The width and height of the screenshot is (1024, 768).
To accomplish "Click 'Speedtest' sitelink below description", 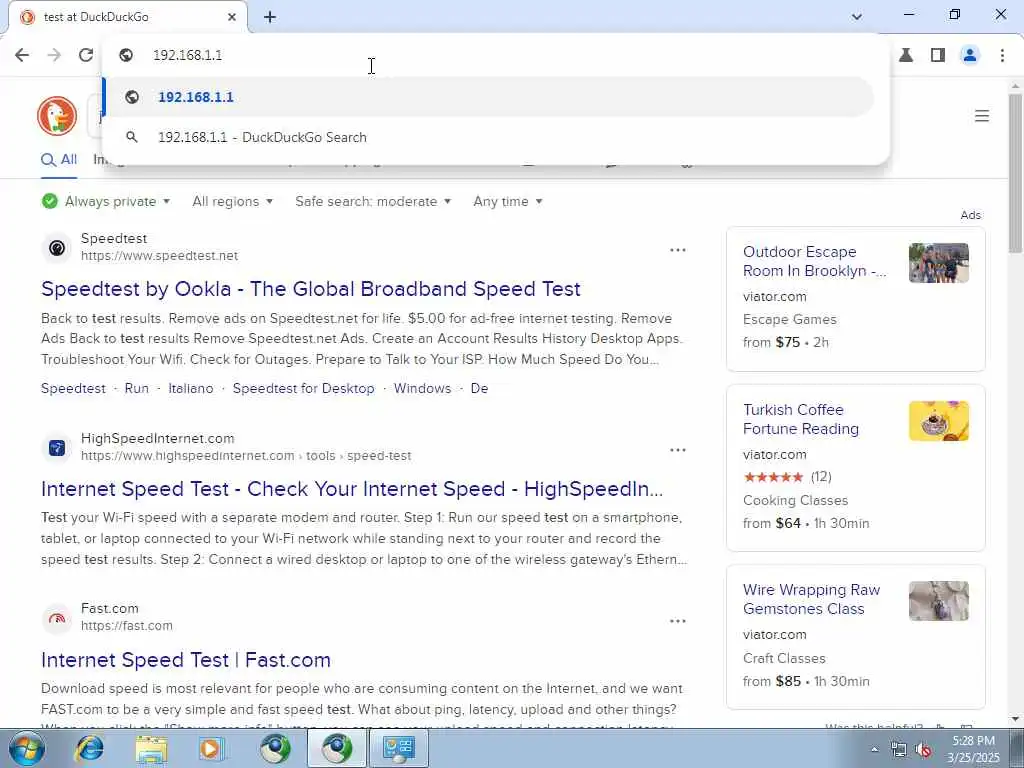I will pyautogui.click(x=73, y=388).
